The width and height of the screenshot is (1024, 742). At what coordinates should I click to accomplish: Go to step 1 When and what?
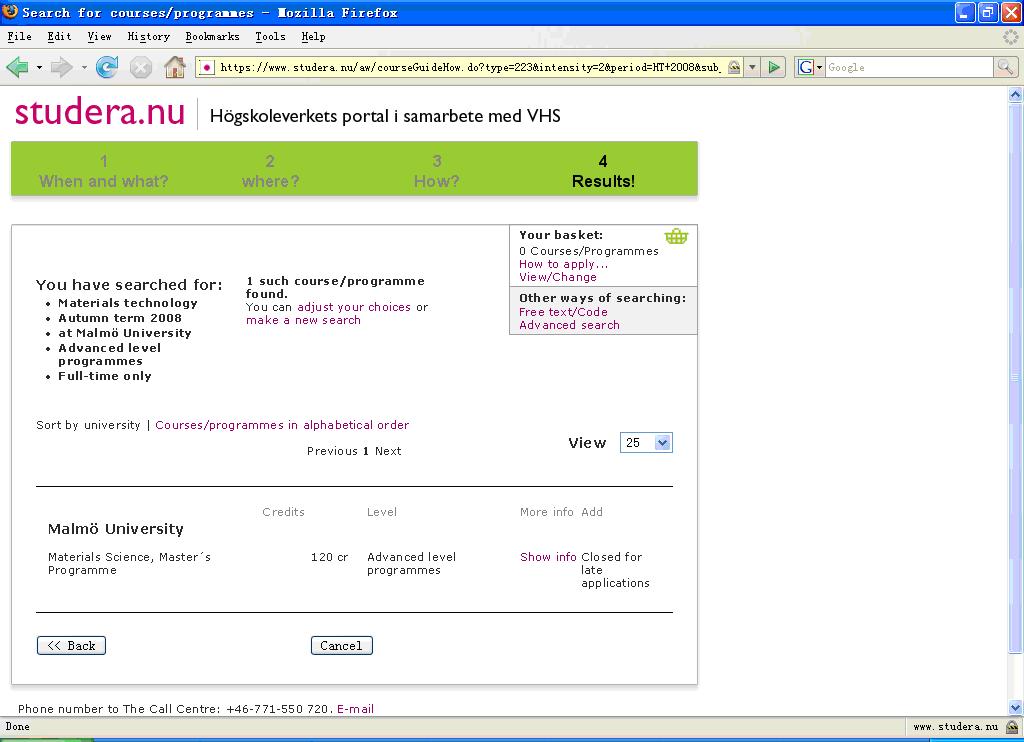pos(104,171)
